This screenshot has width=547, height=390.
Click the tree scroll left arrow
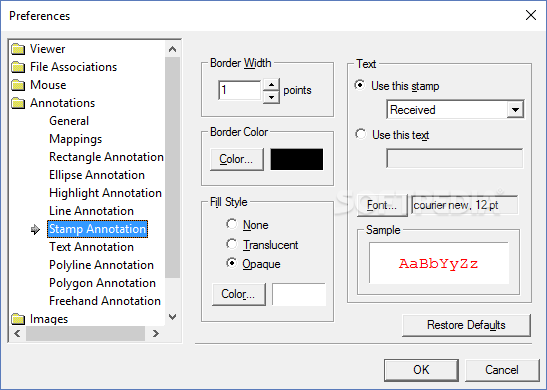pos(17,334)
